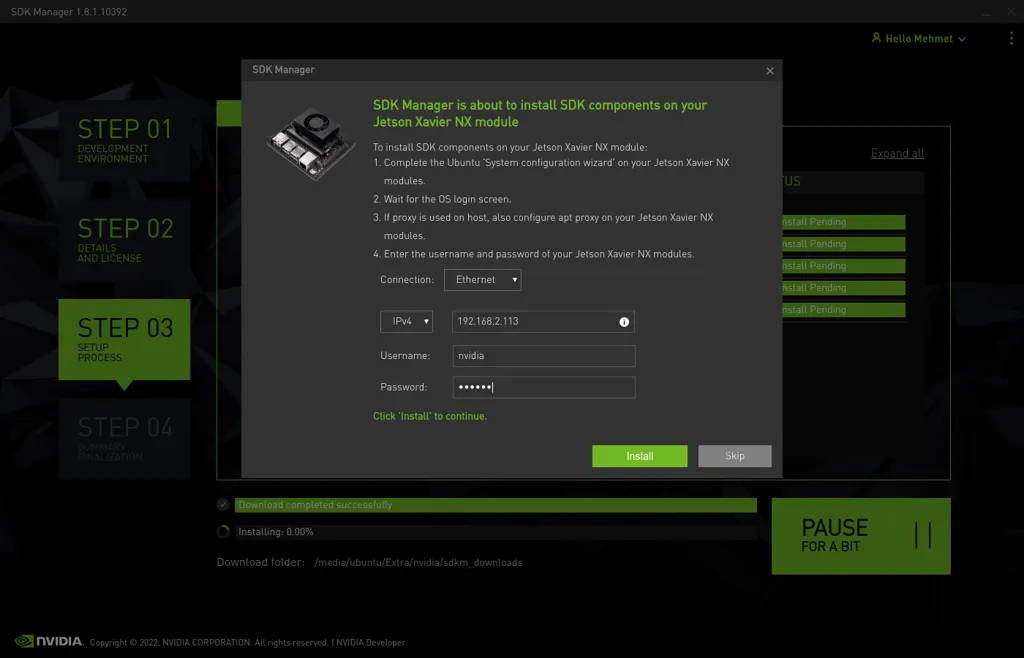Click the IP address field showing 192.168.2.113
This screenshot has height=658, width=1024.
(543, 321)
